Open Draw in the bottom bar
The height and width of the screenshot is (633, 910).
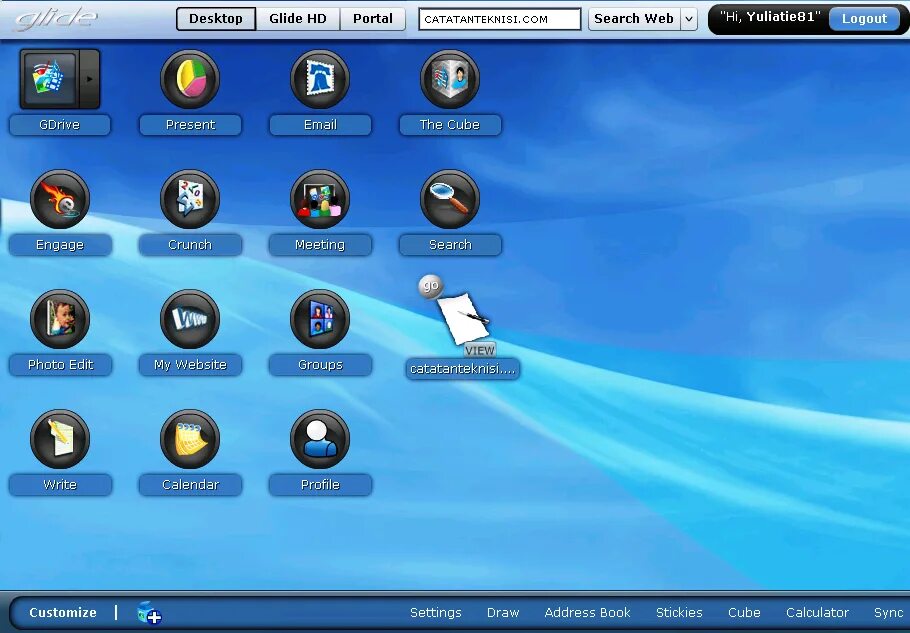(x=503, y=613)
